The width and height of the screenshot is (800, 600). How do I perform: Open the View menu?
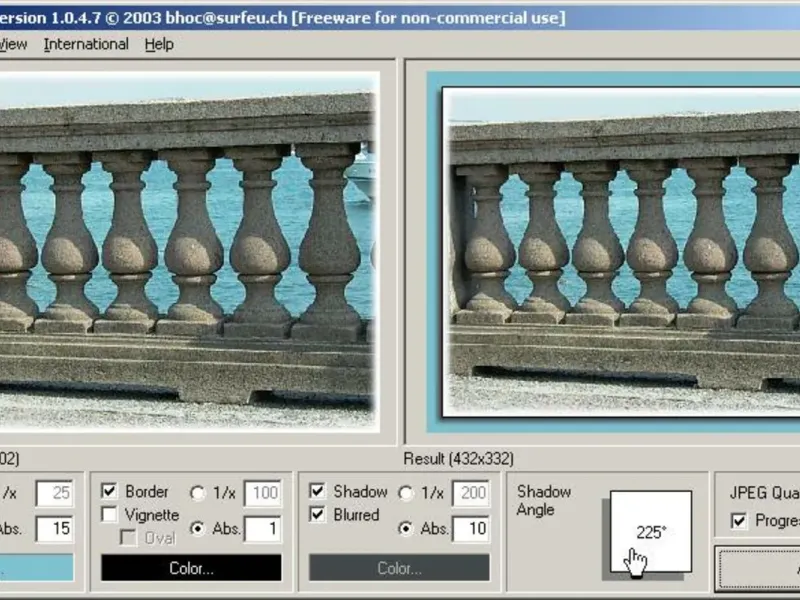[13, 44]
